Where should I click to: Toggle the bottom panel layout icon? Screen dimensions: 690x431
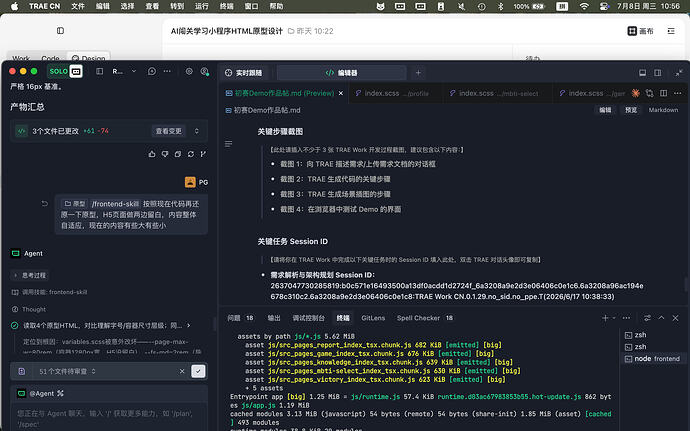tap(642, 73)
